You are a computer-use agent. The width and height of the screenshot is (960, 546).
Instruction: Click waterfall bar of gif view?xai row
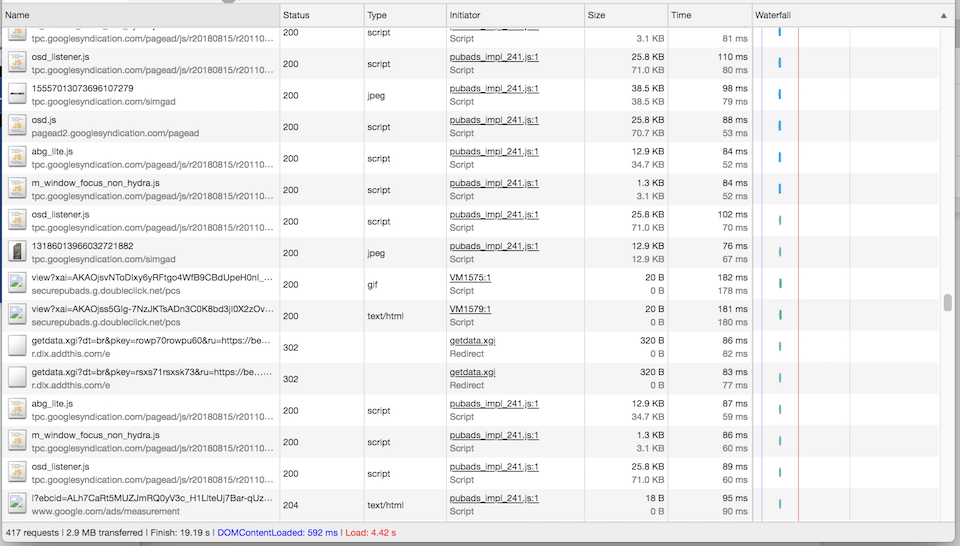tap(780, 284)
